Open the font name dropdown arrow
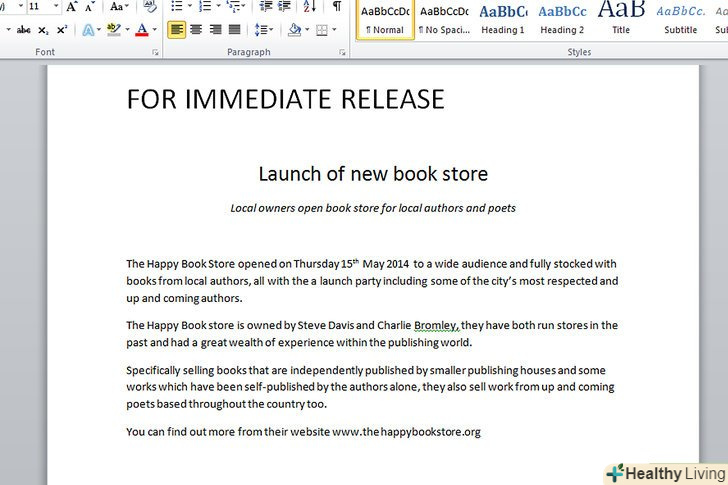The image size is (728, 485). [20, 6]
